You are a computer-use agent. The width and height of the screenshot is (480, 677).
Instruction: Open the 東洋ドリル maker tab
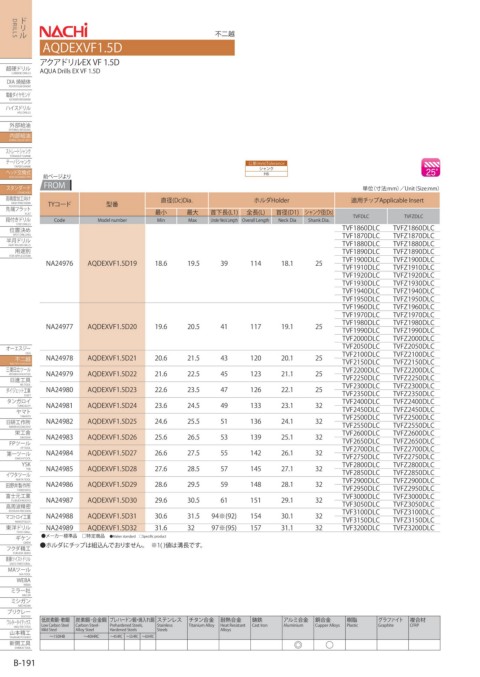[x=16, y=528]
